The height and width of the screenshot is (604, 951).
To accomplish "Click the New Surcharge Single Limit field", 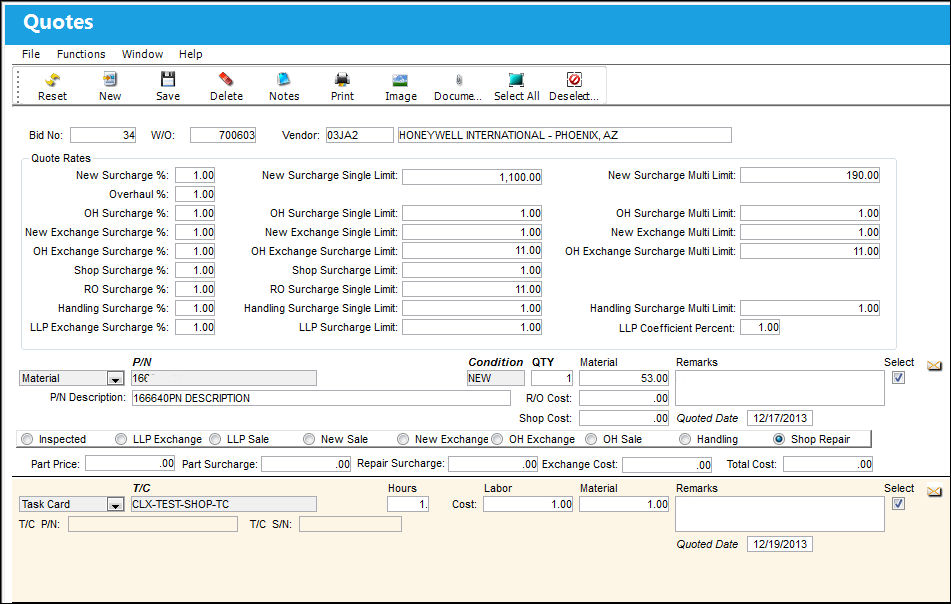I will point(472,177).
